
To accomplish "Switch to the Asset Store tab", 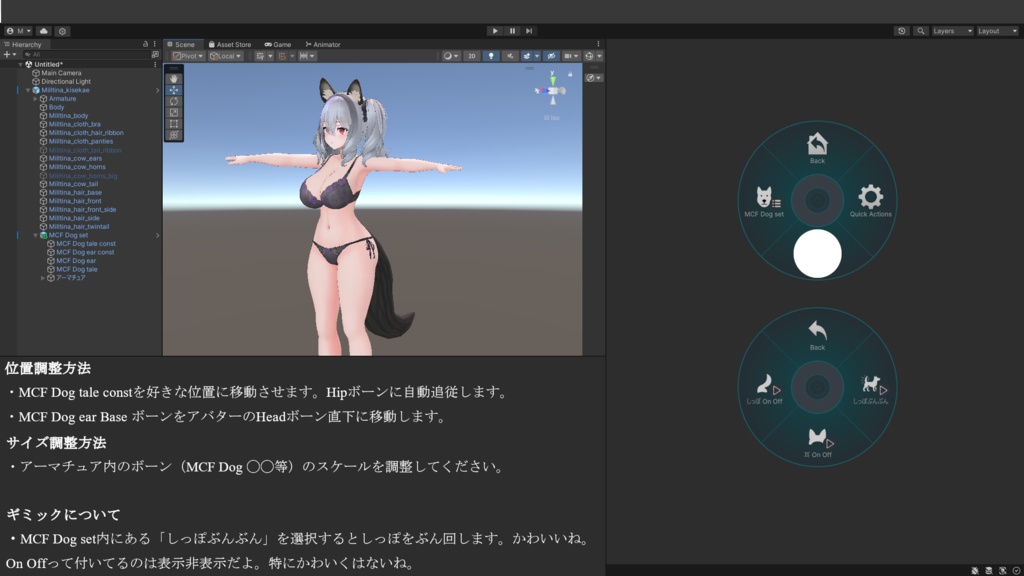I will coord(229,44).
